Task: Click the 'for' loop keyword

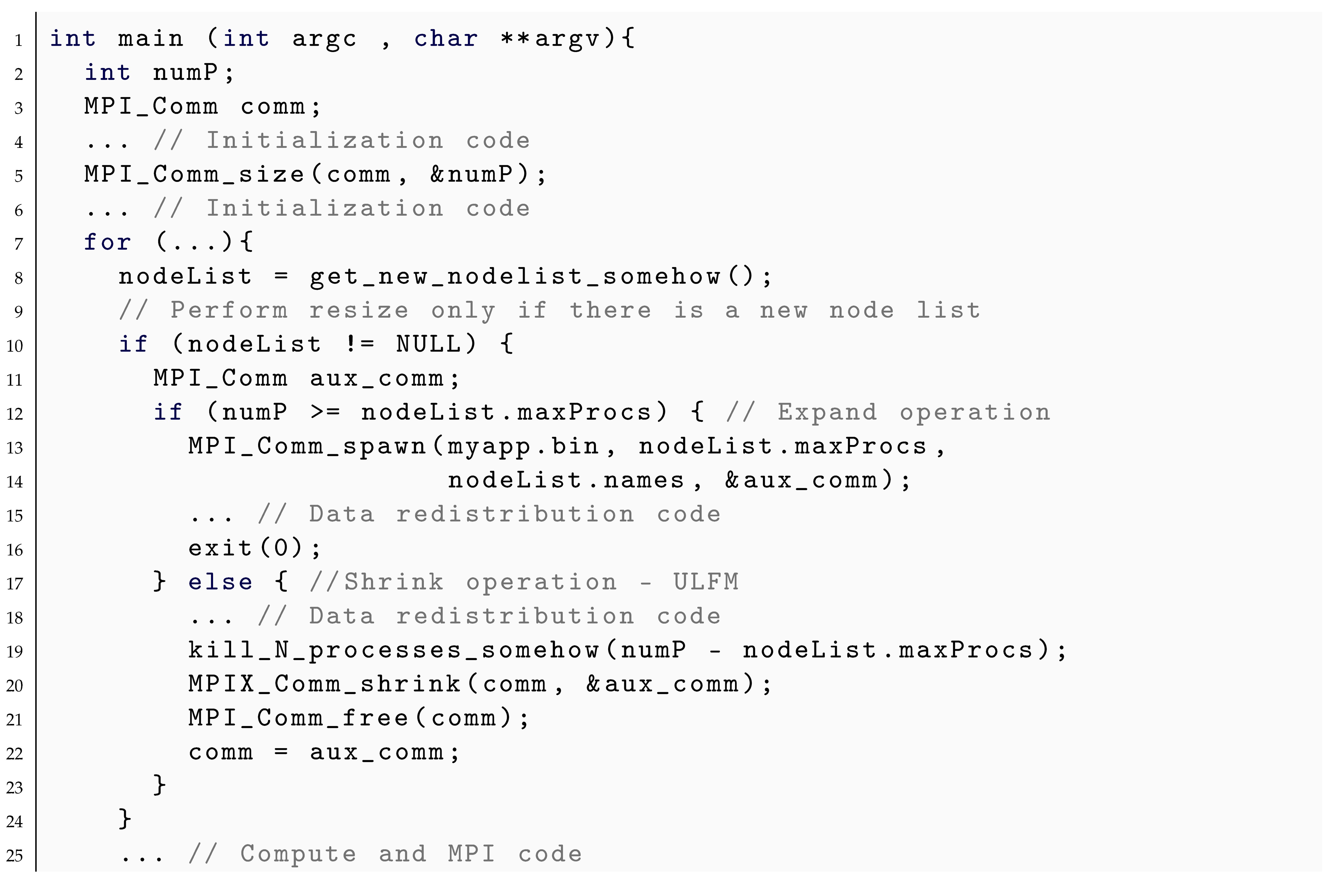Action: pyautogui.click(x=107, y=242)
